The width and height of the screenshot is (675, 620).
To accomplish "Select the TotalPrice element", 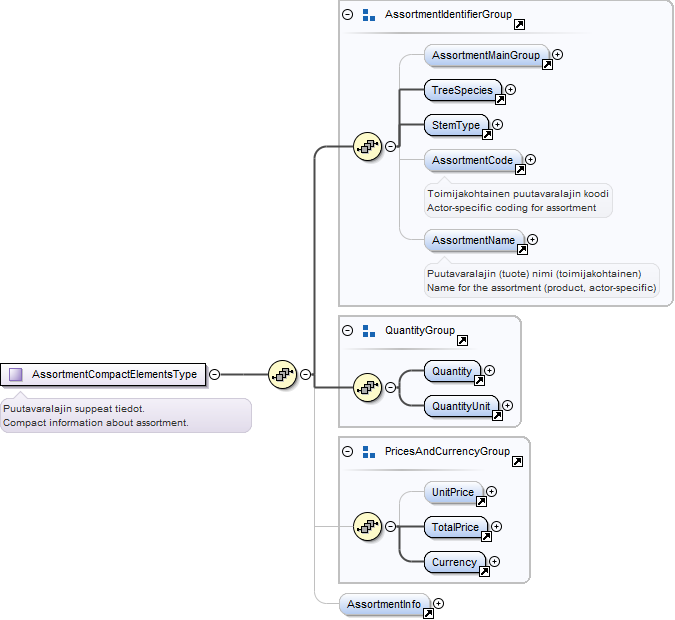I will tap(456, 527).
